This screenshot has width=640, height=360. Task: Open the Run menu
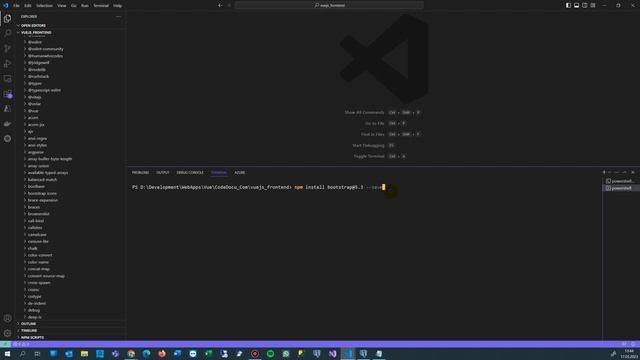[x=85, y=6]
